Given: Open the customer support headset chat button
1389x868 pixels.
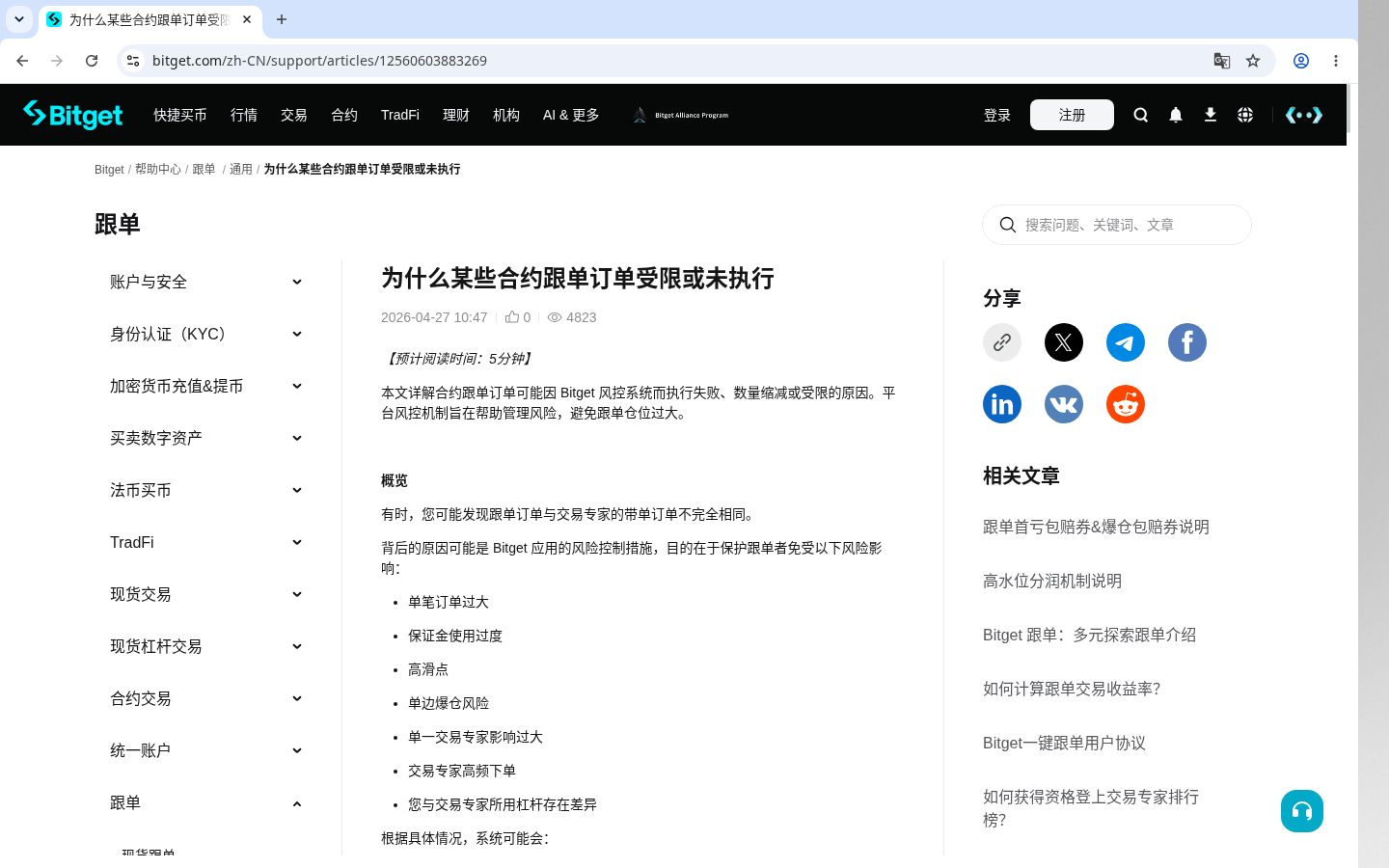Looking at the screenshot, I should [x=1302, y=811].
